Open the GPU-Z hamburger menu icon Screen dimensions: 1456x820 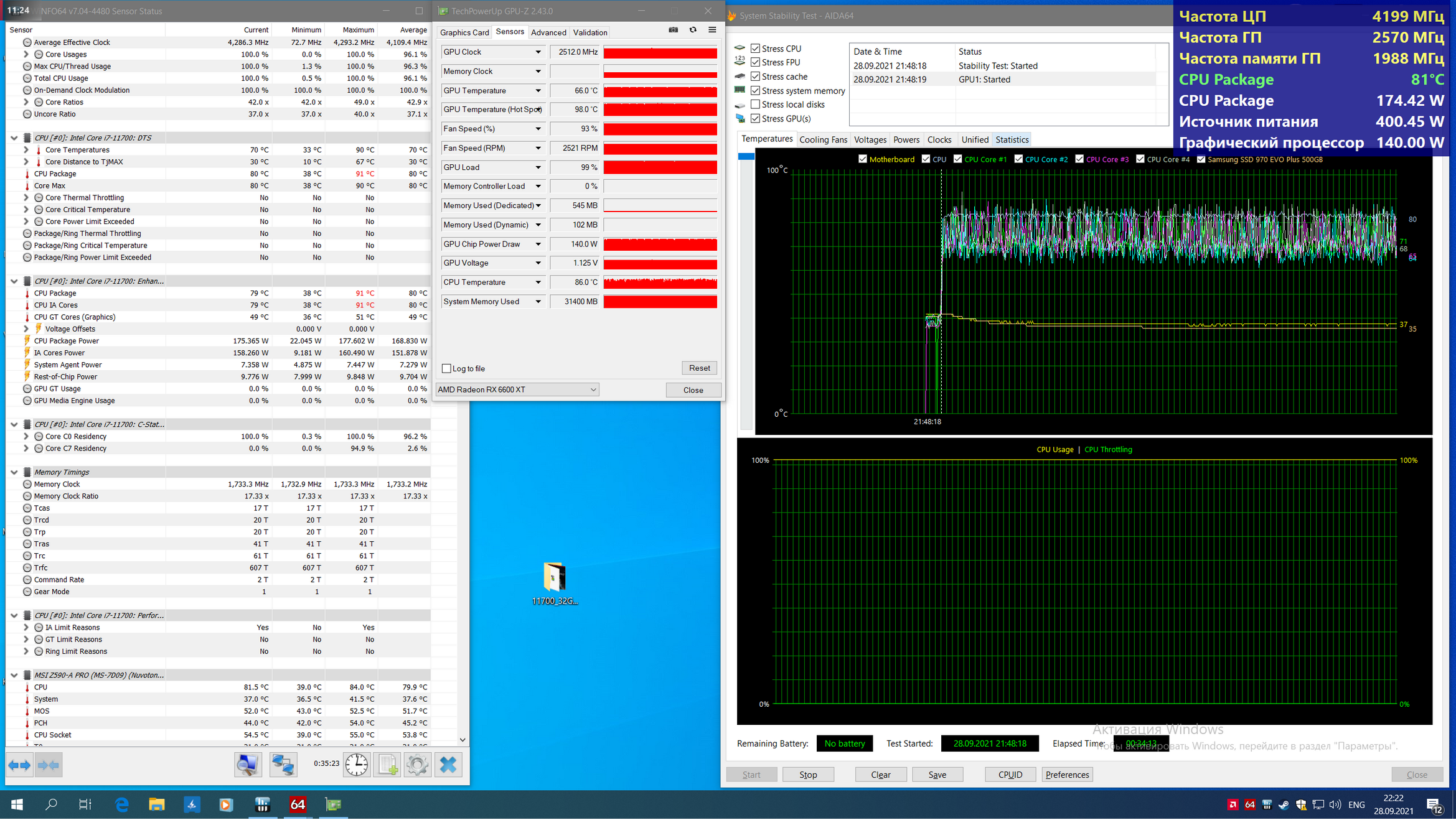click(x=712, y=30)
